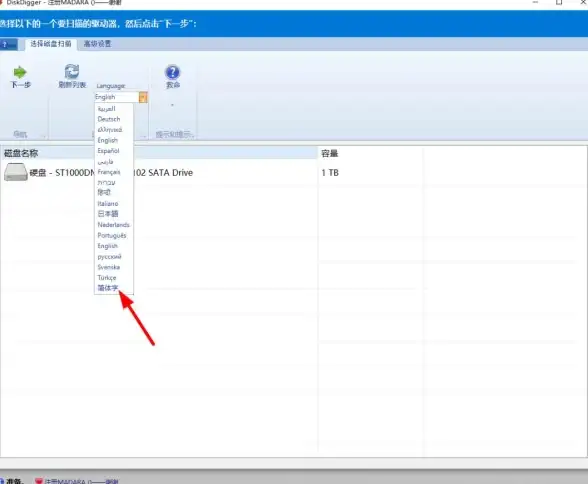Screen dimensions: 588x484
Task: Click the refresh list icon
Action: click(72, 71)
